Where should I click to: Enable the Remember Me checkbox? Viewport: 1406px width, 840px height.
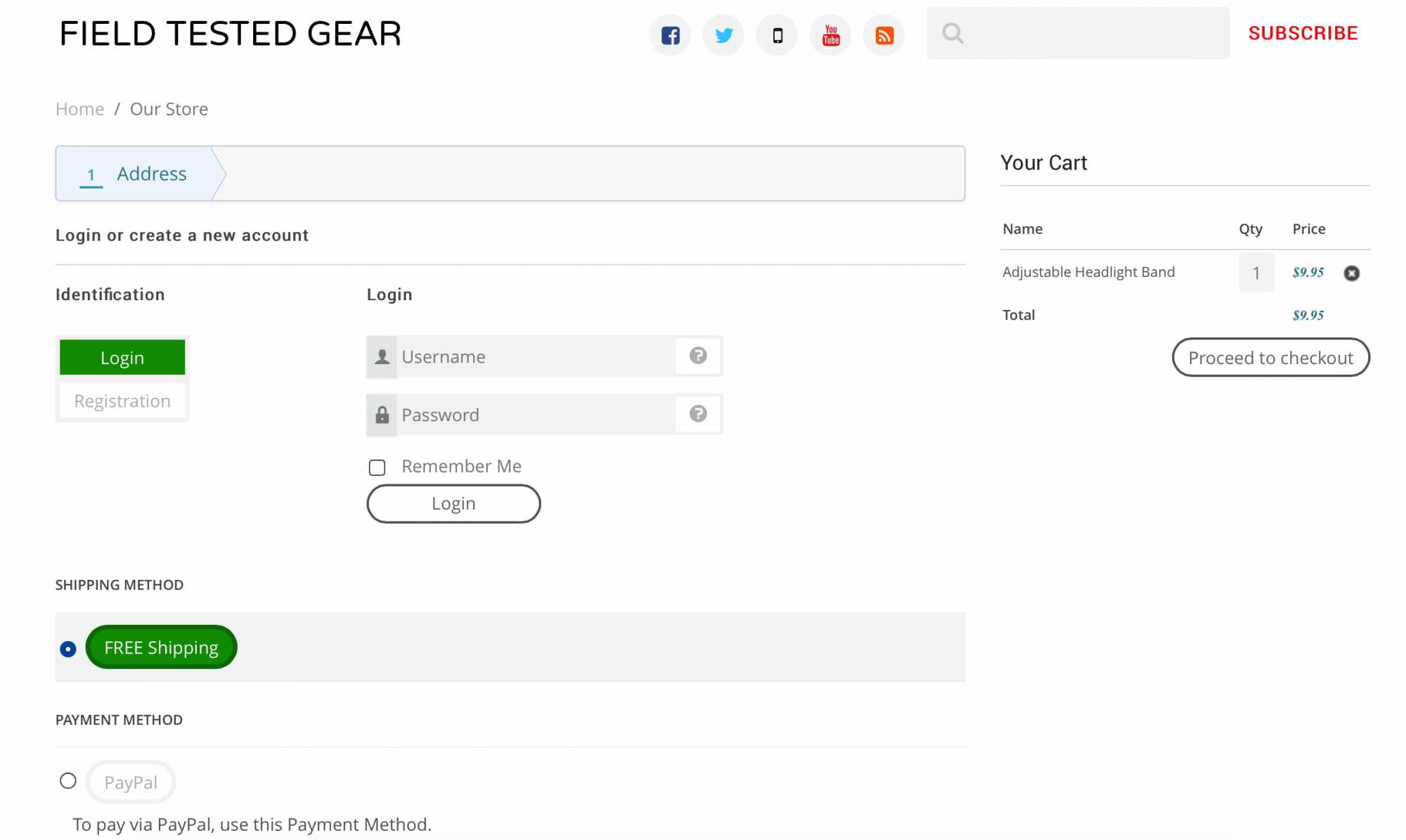(x=378, y=467)
